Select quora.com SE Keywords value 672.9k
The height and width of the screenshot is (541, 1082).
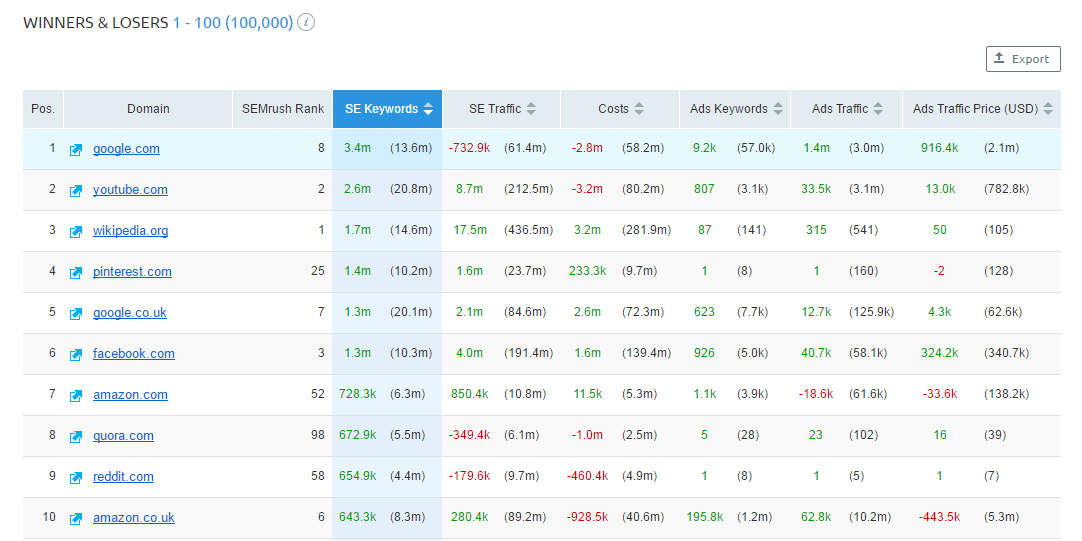(x=357, y=436)
